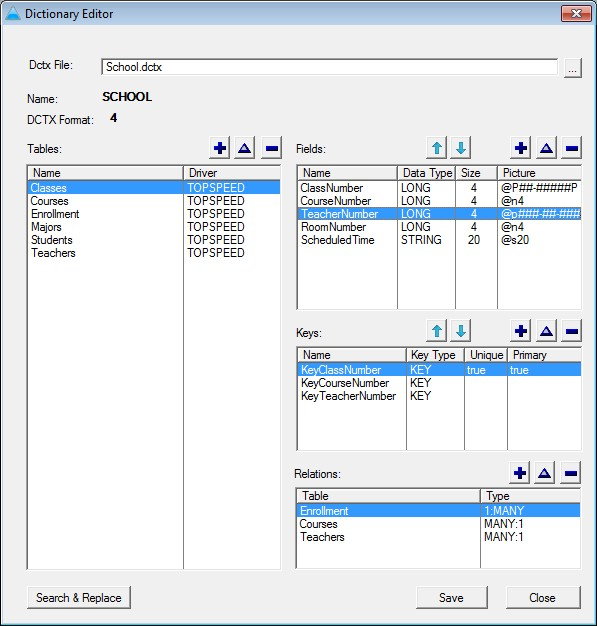Remove selected relation with minus icon
Screen dimensions: 597x626
(x=571, y=473)
